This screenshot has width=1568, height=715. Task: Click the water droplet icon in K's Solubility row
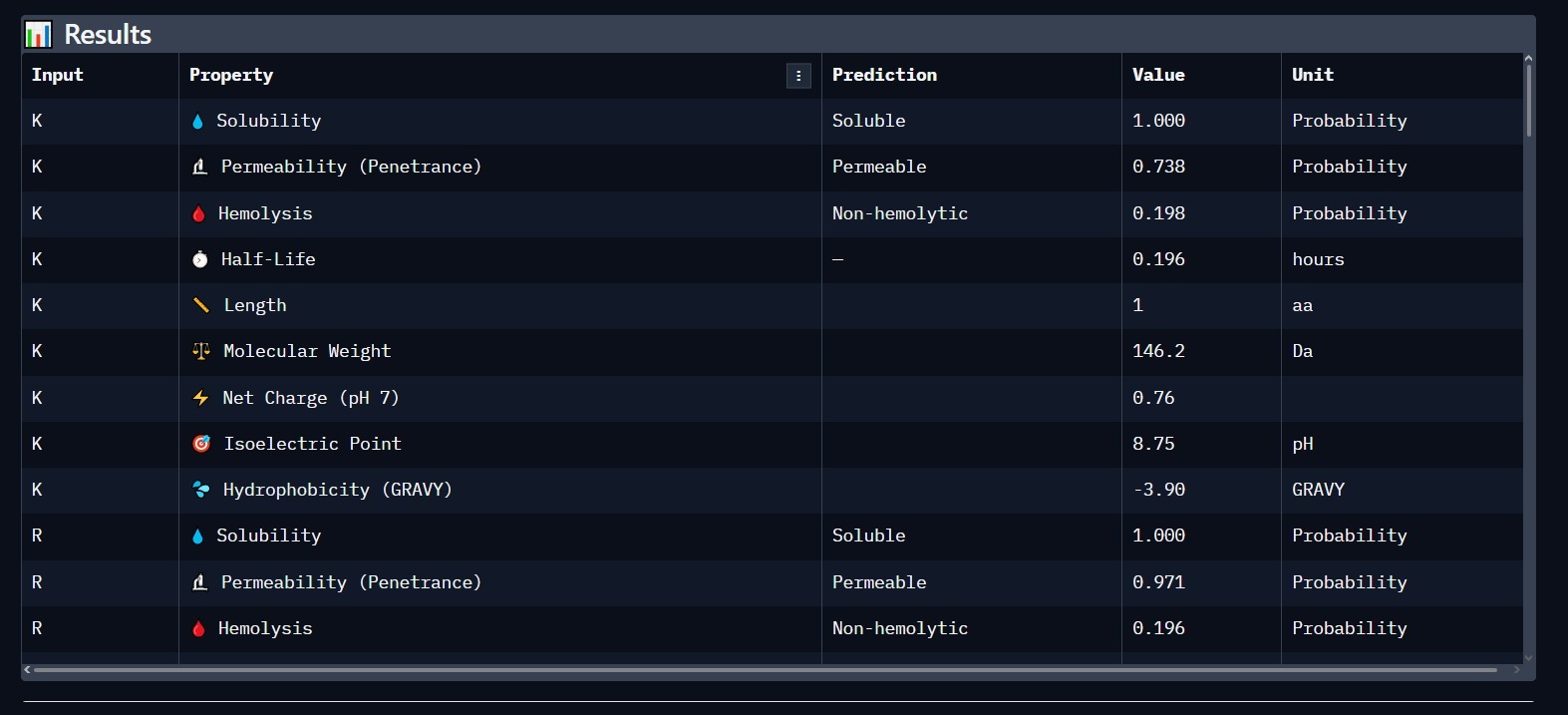pyautogui.click(x=197, y=122)
